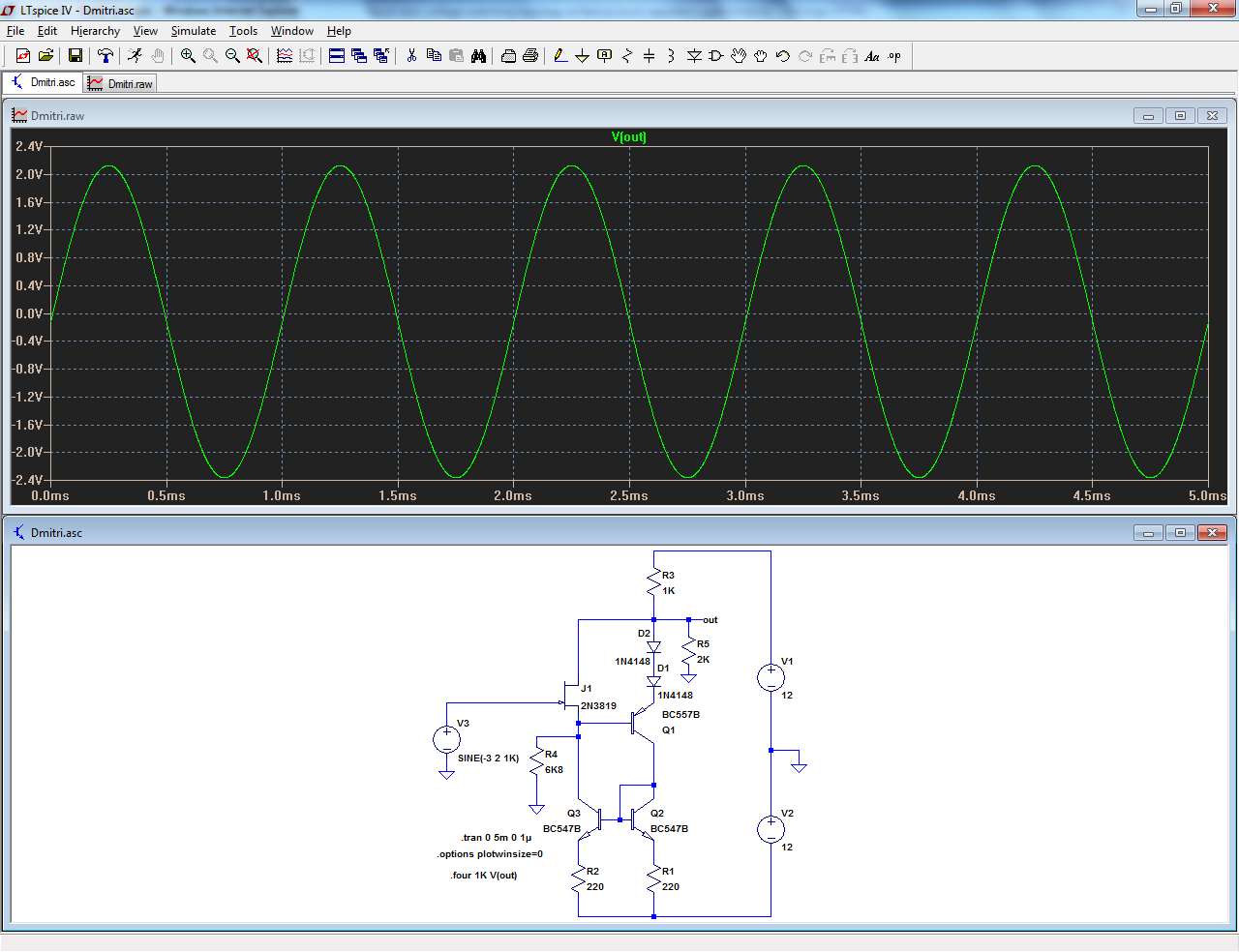Minimize the Dmitri.asc schematic window

tap(1148, 532)
